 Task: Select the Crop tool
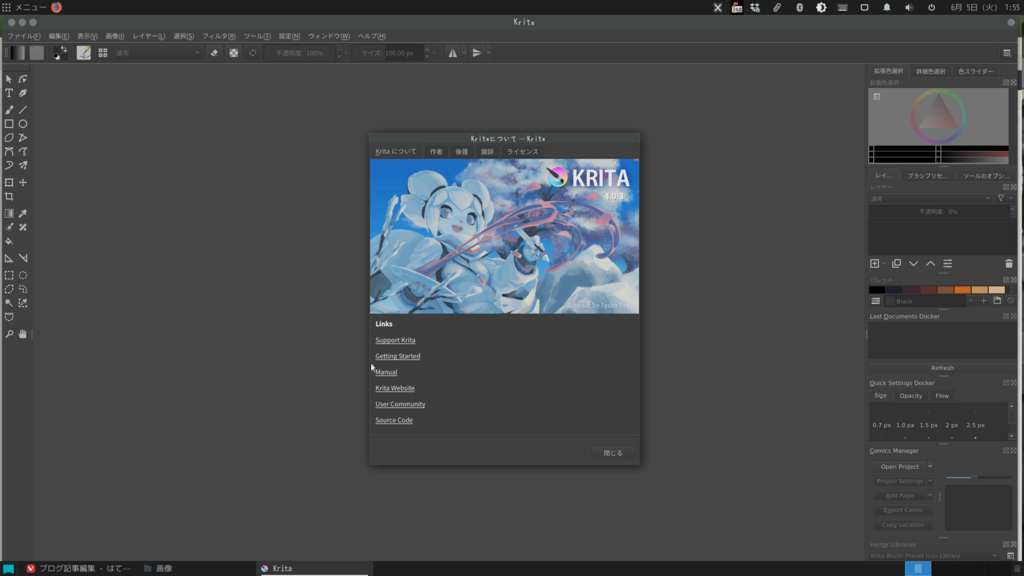(x=9, y=197)
